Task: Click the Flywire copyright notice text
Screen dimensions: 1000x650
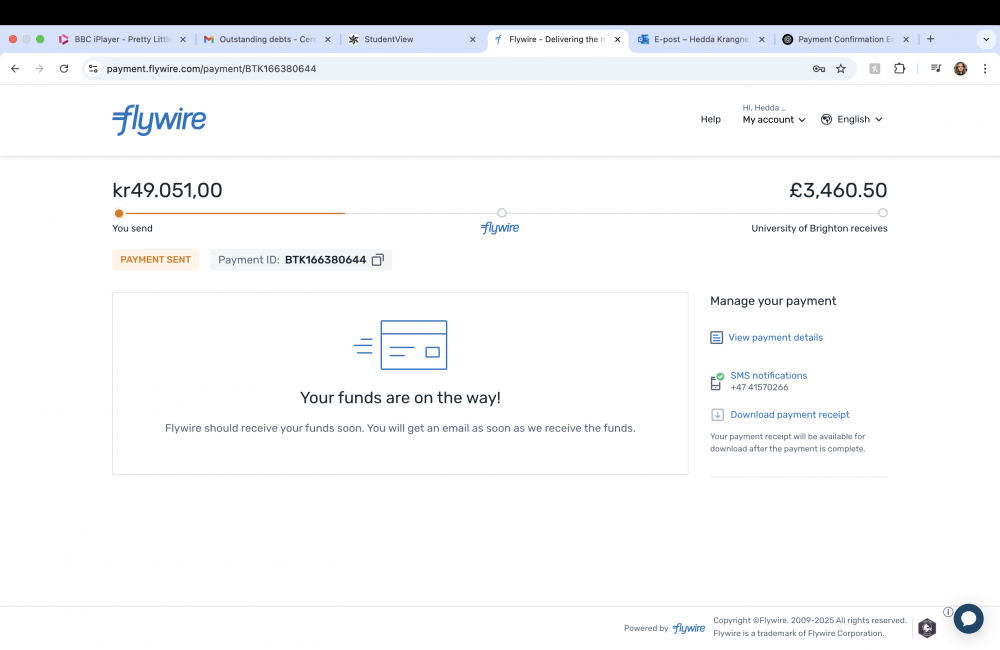Action: (x=809, y=627)
